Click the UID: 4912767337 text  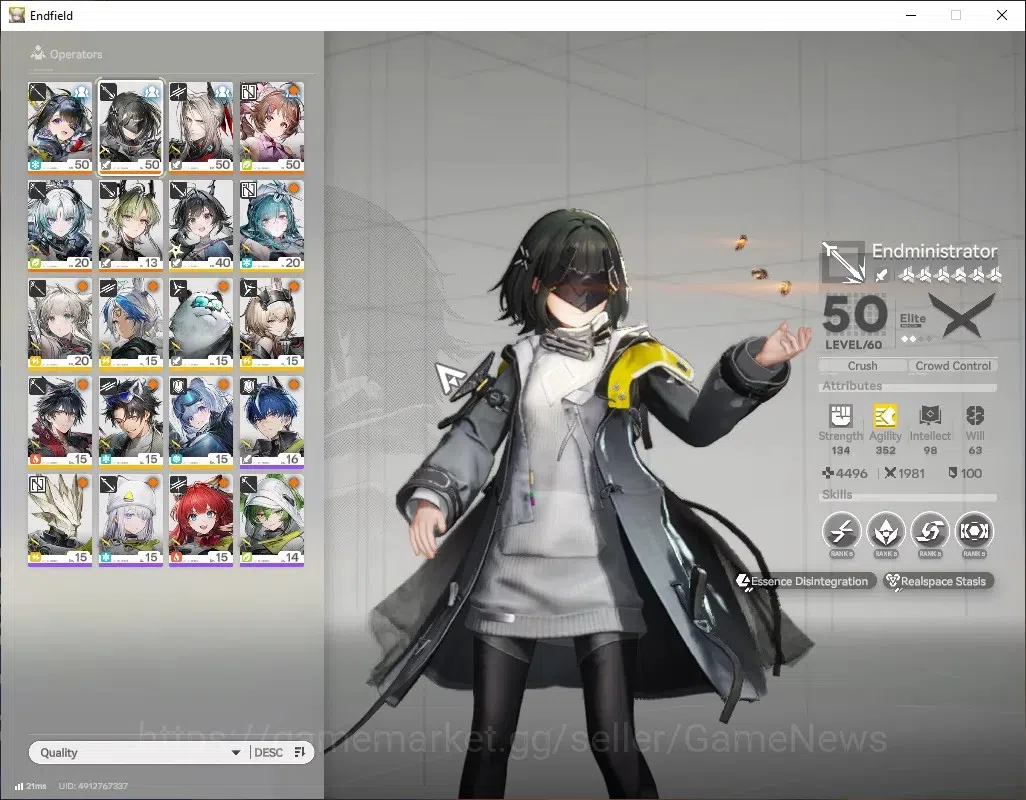click(x=94, y=786)
